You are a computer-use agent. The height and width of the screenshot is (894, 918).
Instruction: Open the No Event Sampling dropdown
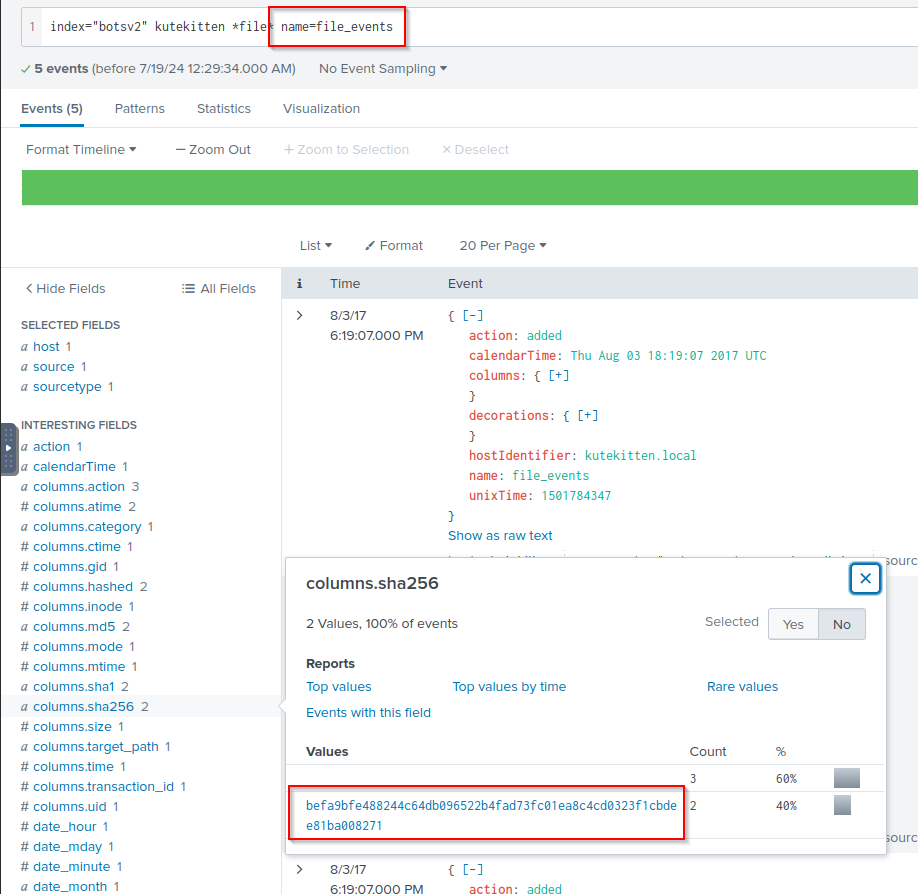383,69
